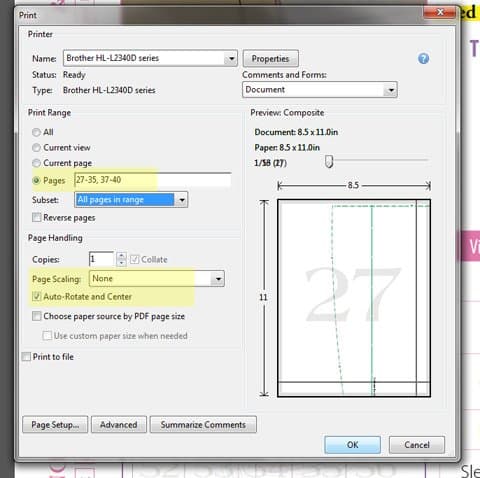Close the Print dialog with the X
The height and width of the screenshot is (478, 480).
(x=440, y=13)
